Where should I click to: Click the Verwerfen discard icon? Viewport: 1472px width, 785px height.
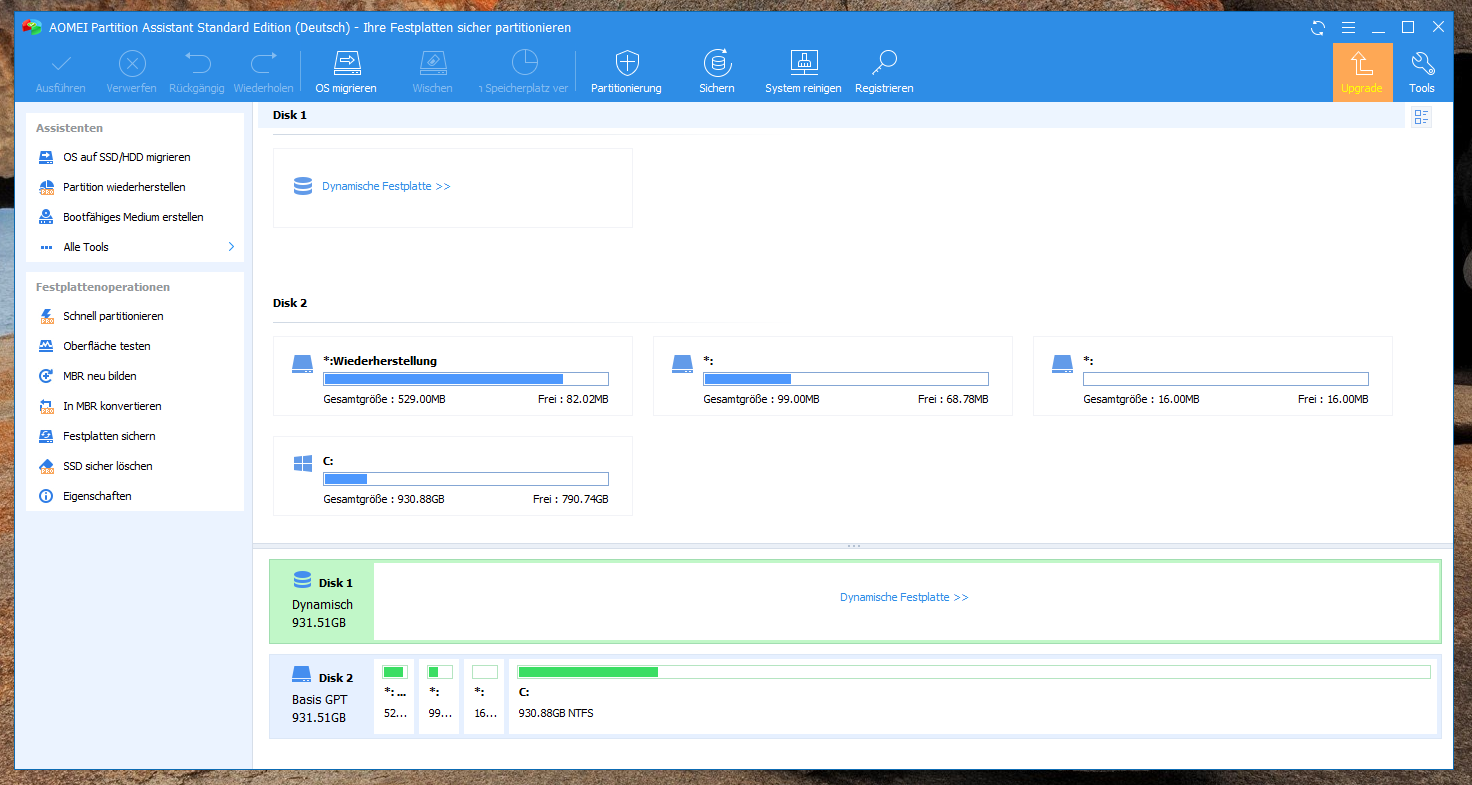132,65
